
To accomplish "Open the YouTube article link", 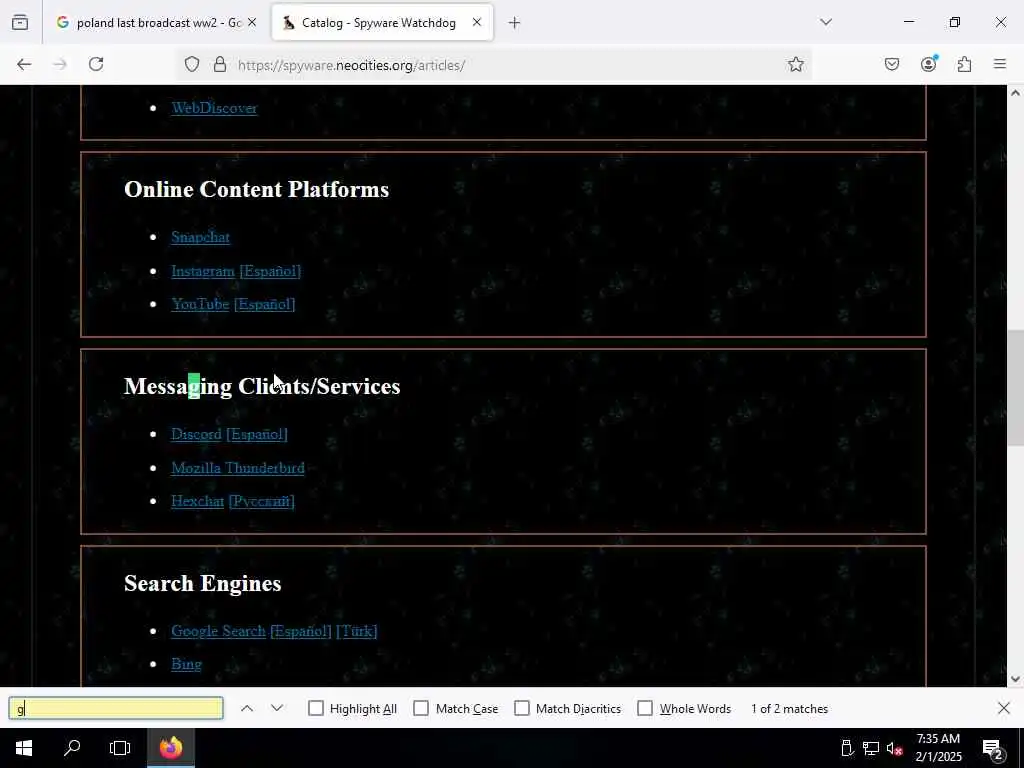I will click(200, 304).
